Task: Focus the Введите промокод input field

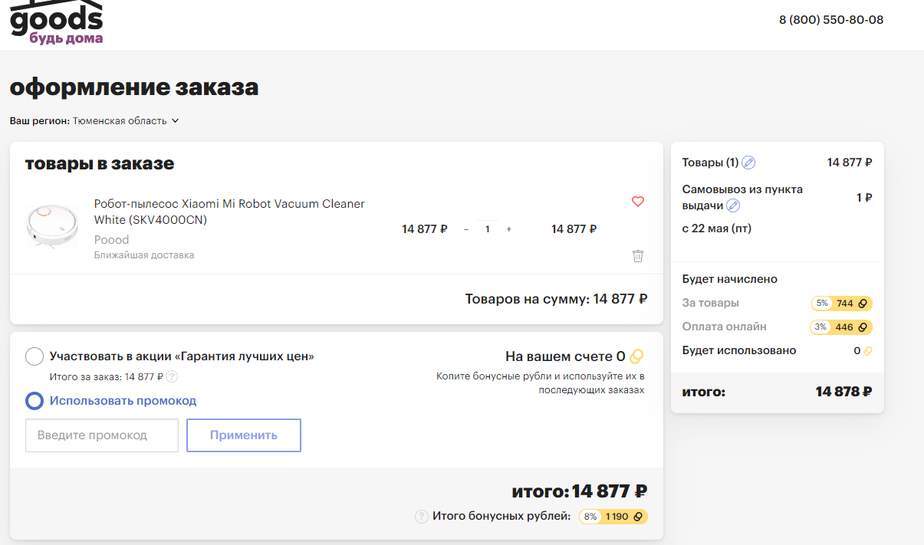Action: pos(102,435)
